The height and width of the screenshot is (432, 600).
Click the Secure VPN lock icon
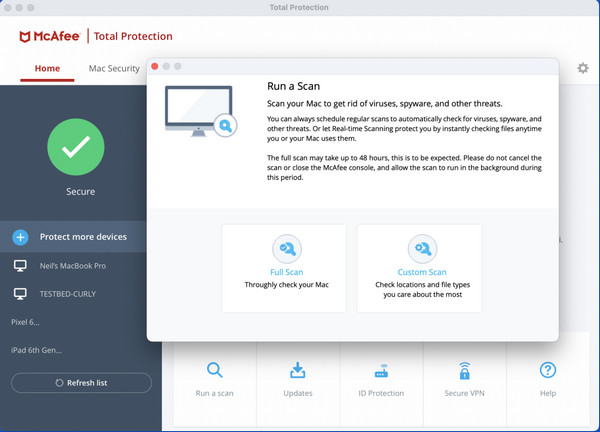(x=465, y=370)
